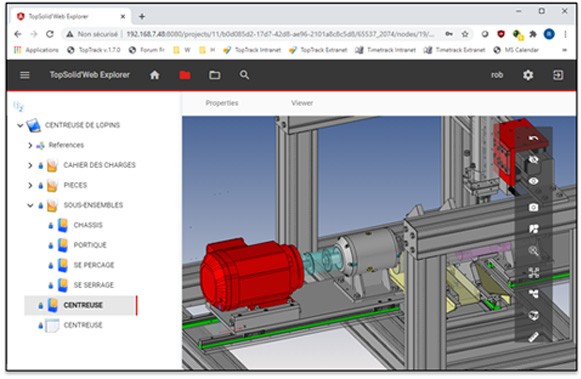Go to the home page icon

(155, 75)
